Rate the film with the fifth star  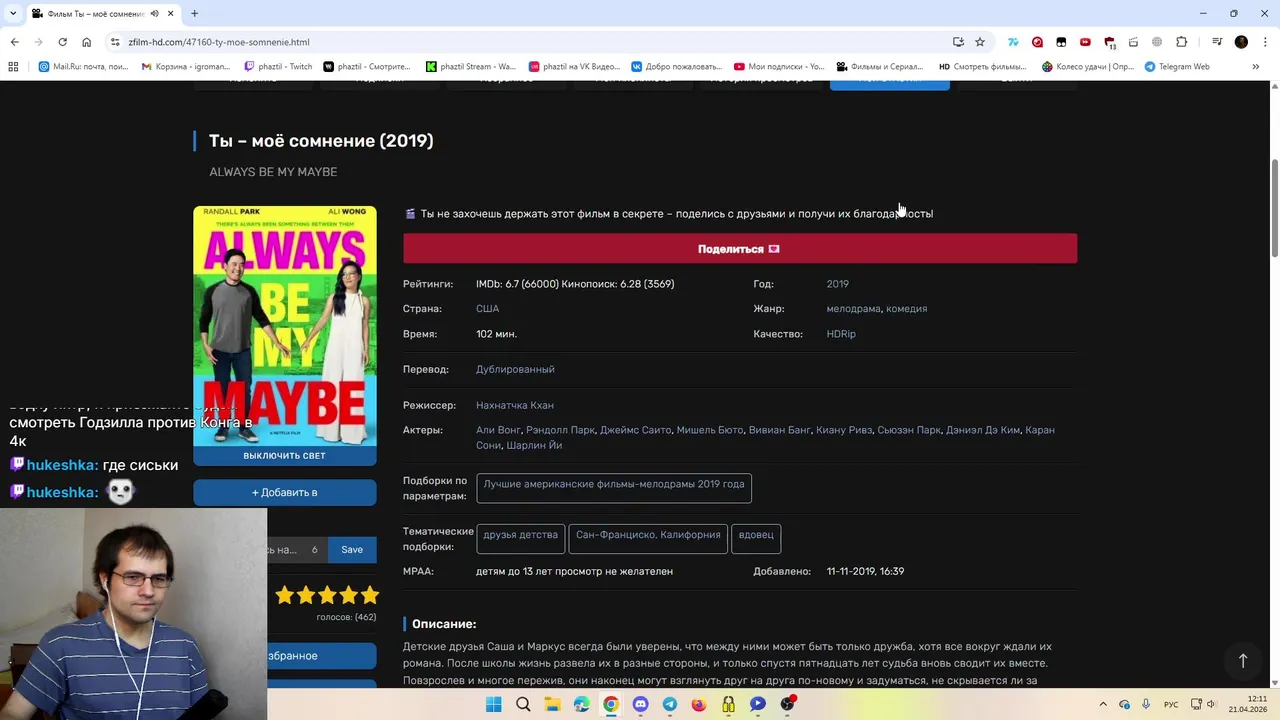pos(370,596)
